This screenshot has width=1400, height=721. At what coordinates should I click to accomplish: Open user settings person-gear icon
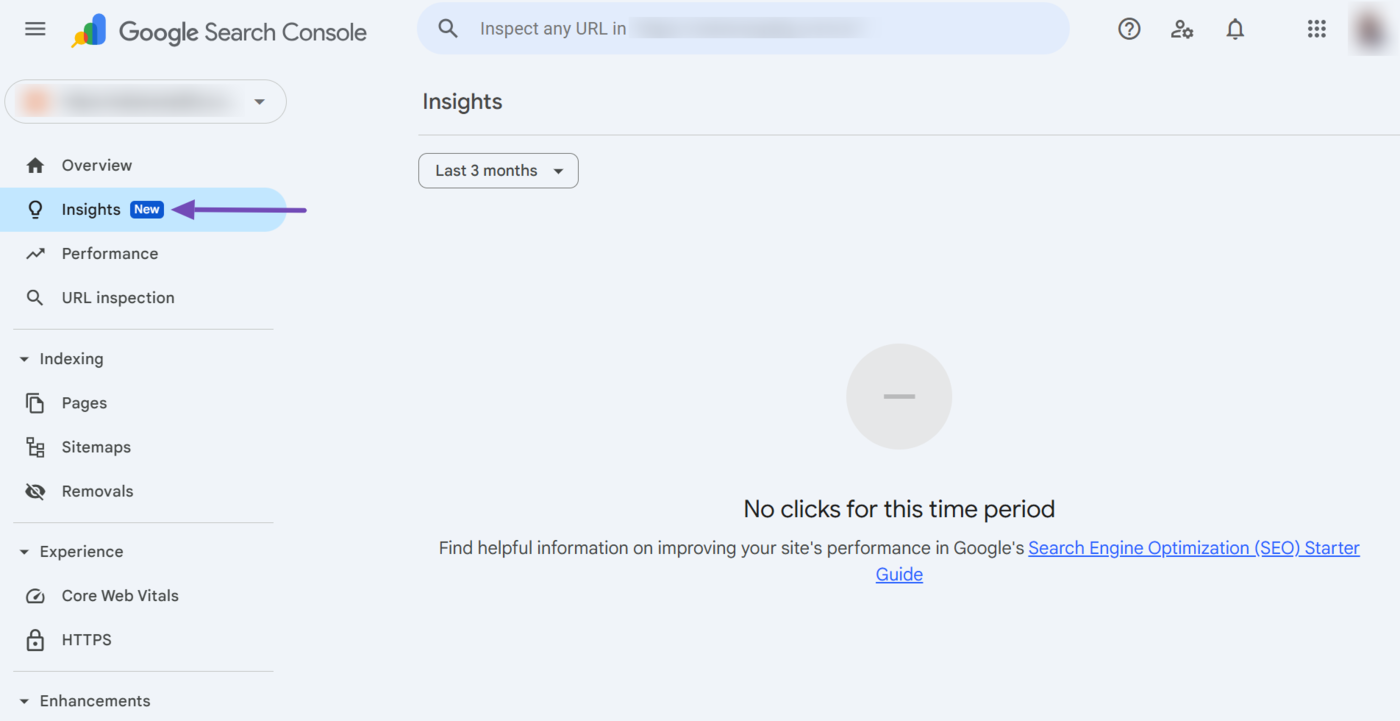[1182, 29]
